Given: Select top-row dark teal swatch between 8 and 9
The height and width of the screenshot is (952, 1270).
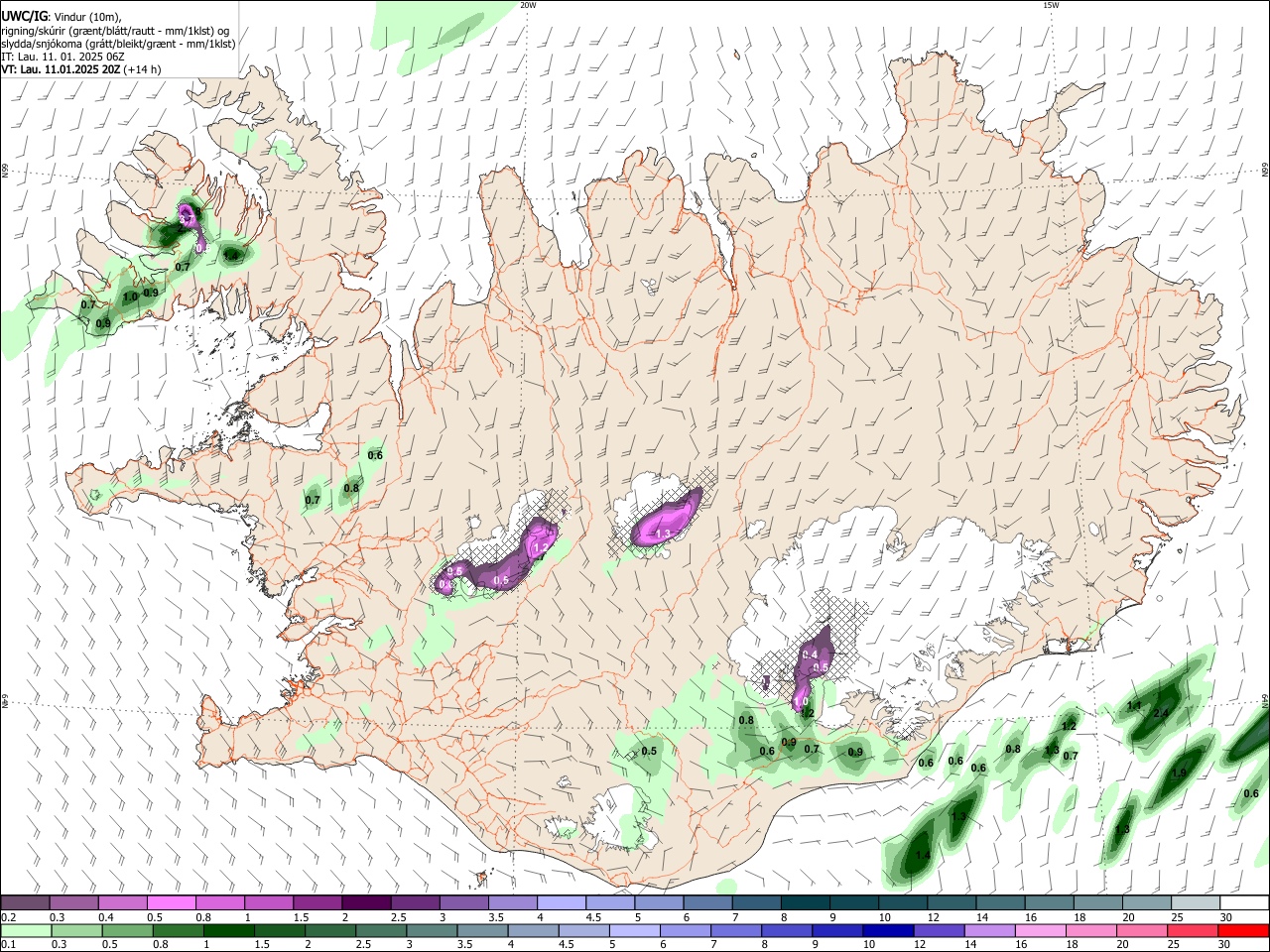Looking at the screenshot, I should pyautogui.click(x=804, y=902).
